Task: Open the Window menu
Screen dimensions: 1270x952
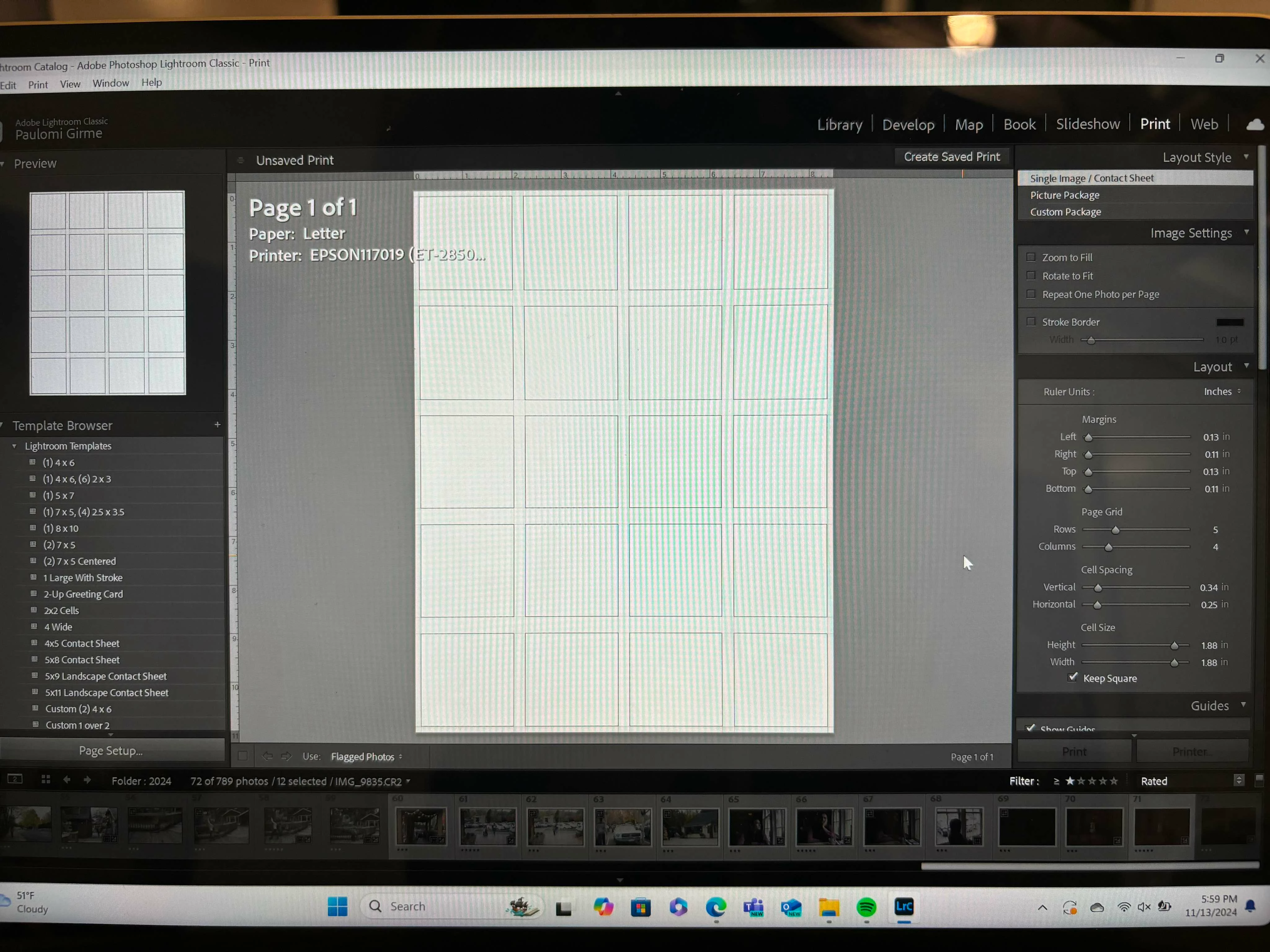Action: (x=111, y=83)
